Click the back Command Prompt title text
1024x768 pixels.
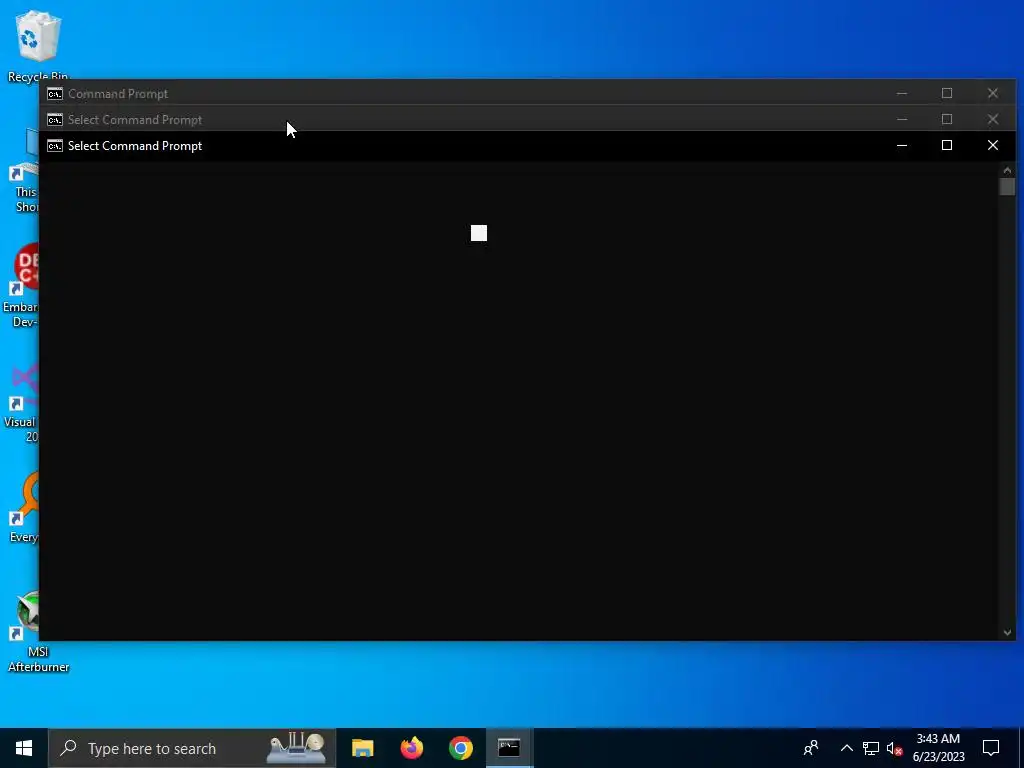pyautogui.click(x=118, y=93)
